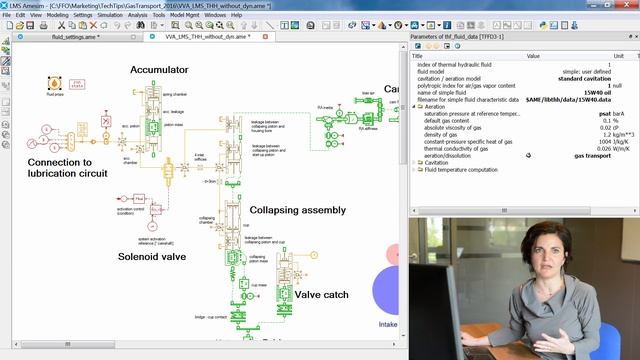640x360 pixels.
Task: Click the sketch vertical scrollbar up arrow
Action: (x=404, y=47)
